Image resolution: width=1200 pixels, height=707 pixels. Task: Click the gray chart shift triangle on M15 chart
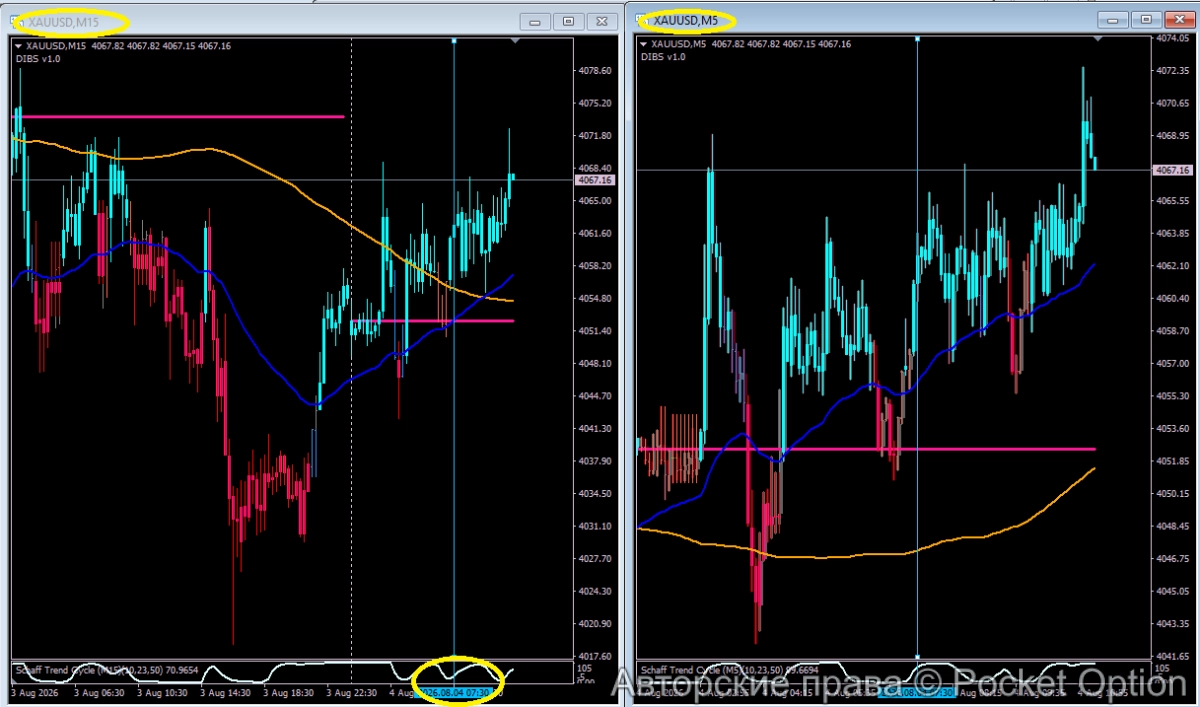pos(514,41)
